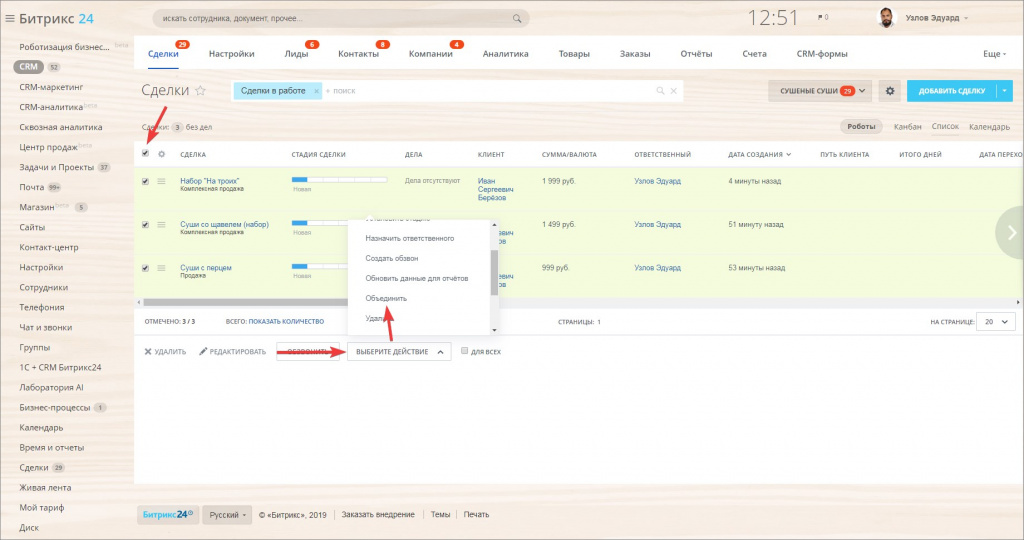Open the gear settings next to funnel button
Image resolution: width=1024 pixels, height=540 pixels.
(889, 91)
